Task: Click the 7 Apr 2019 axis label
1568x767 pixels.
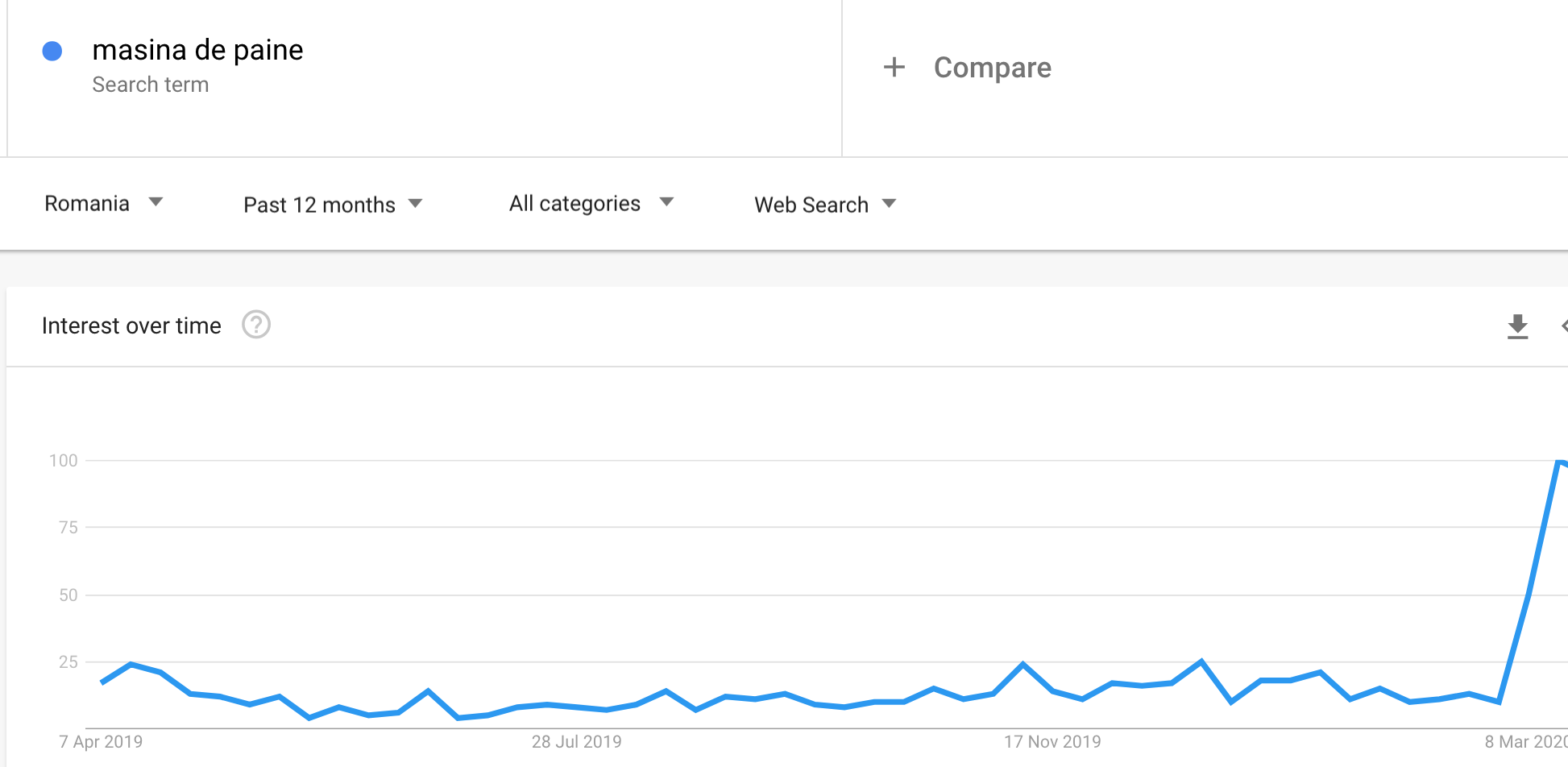Action: click(101, 741)
